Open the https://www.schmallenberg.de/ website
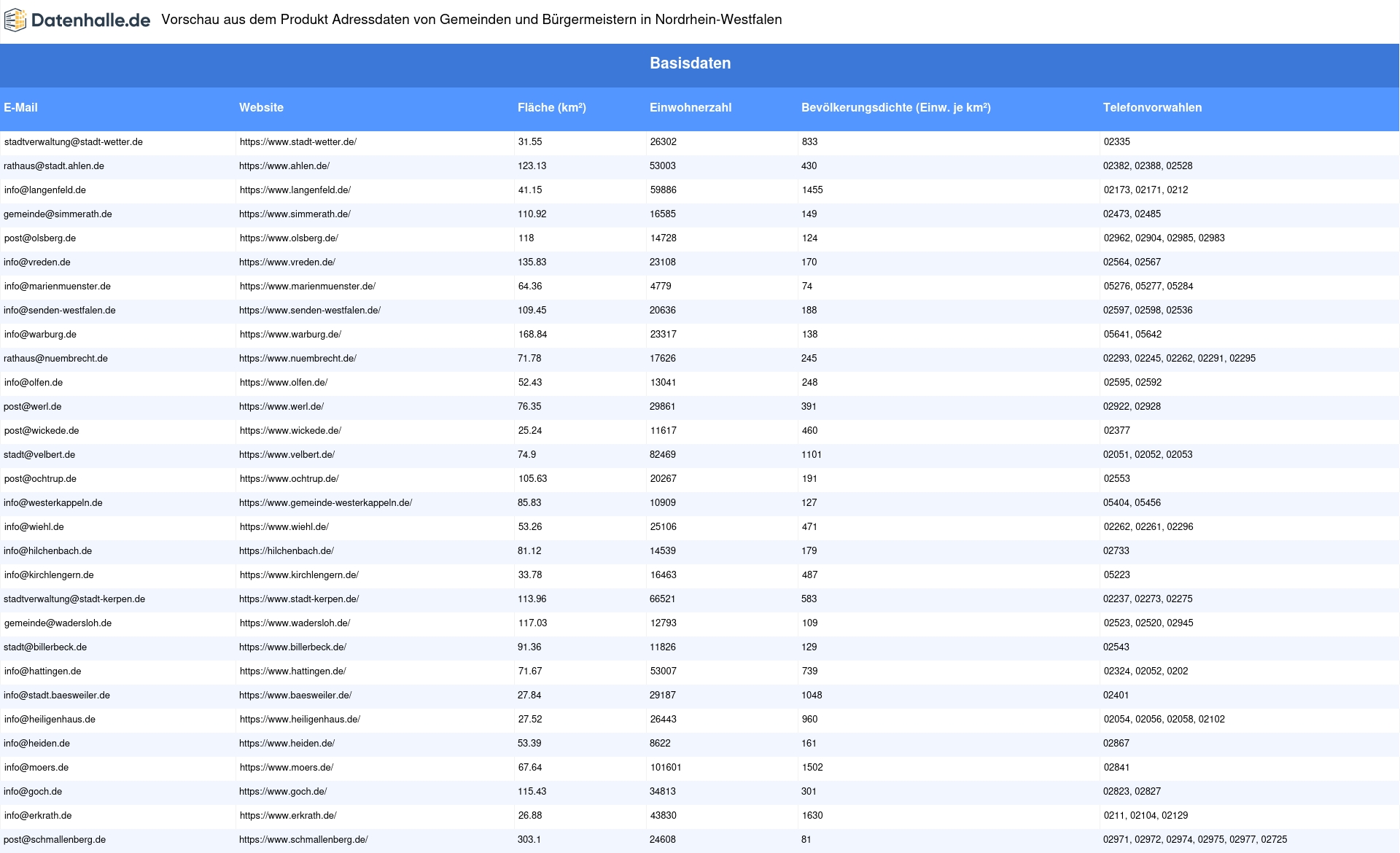 [303, 840]
